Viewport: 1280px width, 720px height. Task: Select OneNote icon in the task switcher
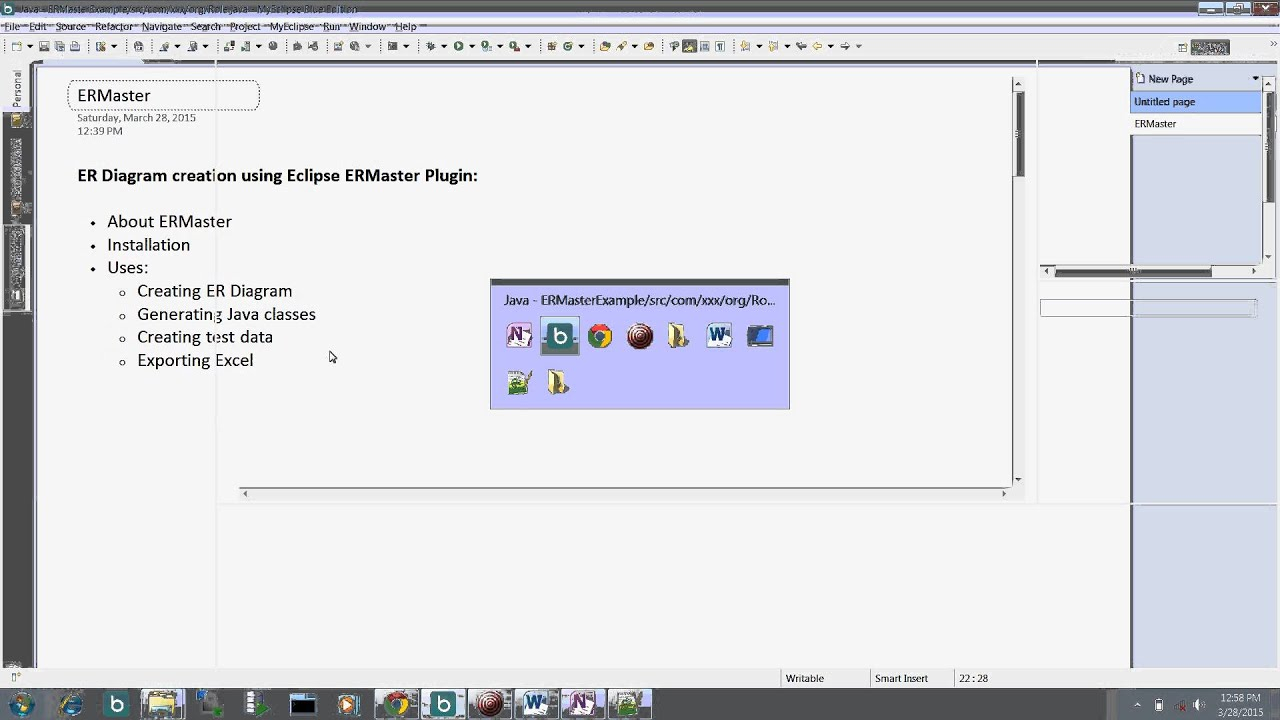(x=519, y=336)
